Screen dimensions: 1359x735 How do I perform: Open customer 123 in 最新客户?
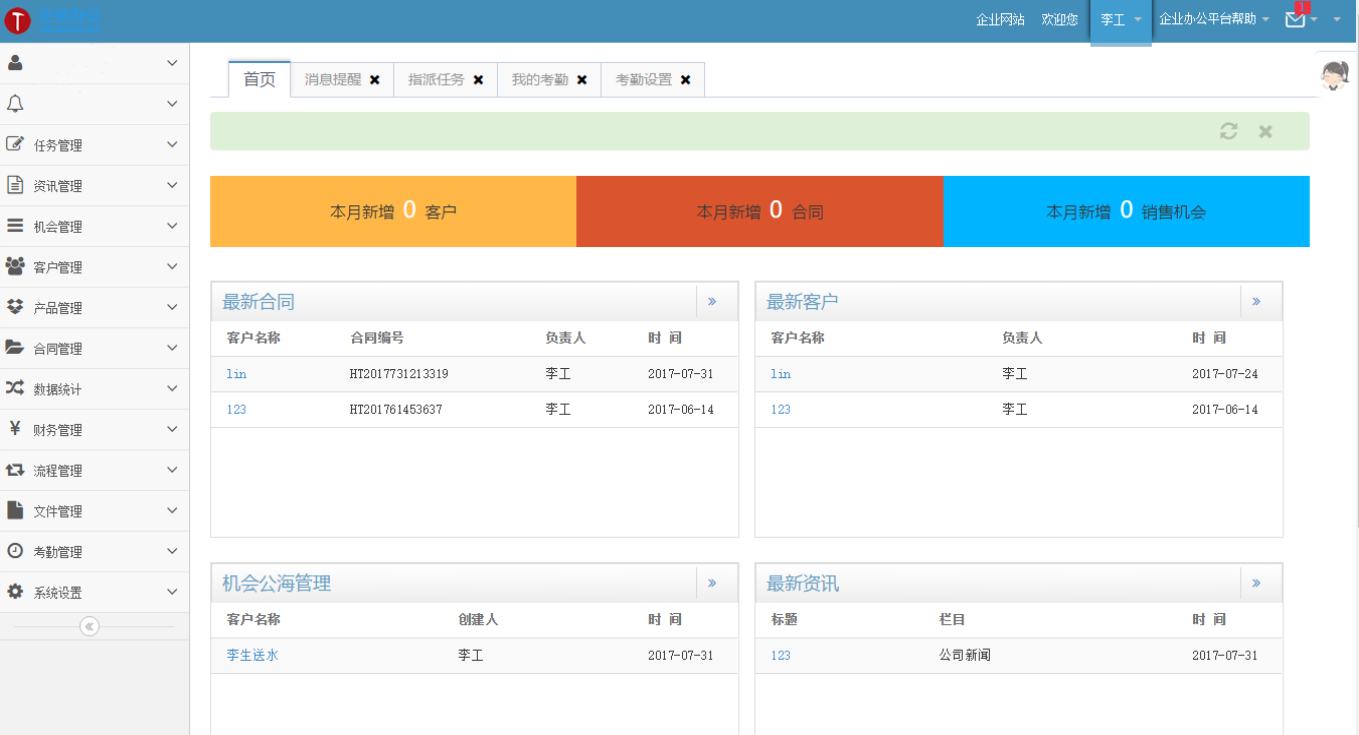click(780, 410)
